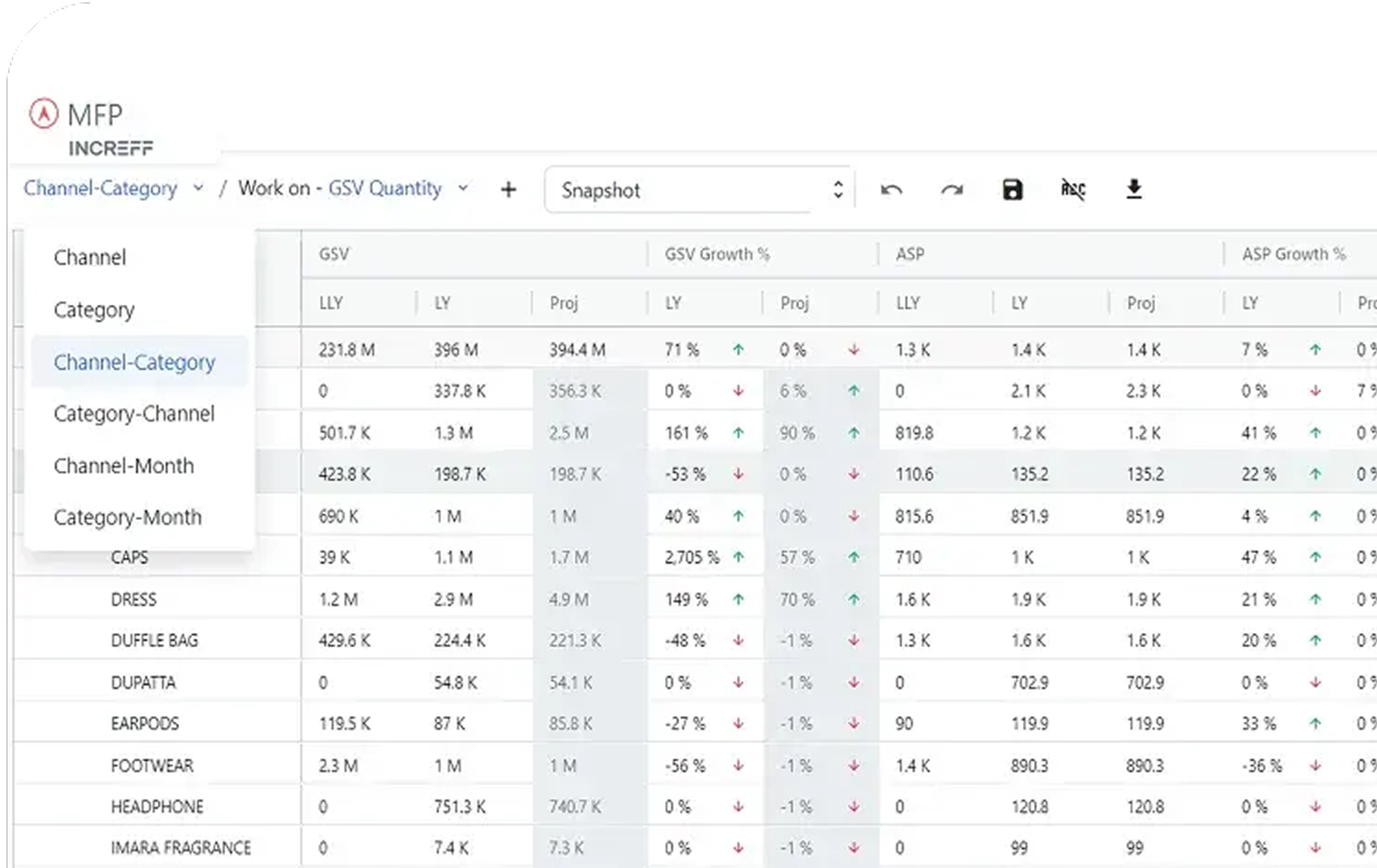Click the save floppy disk icon
This screenshot has height=868, width=1377.
(1012, 190)
